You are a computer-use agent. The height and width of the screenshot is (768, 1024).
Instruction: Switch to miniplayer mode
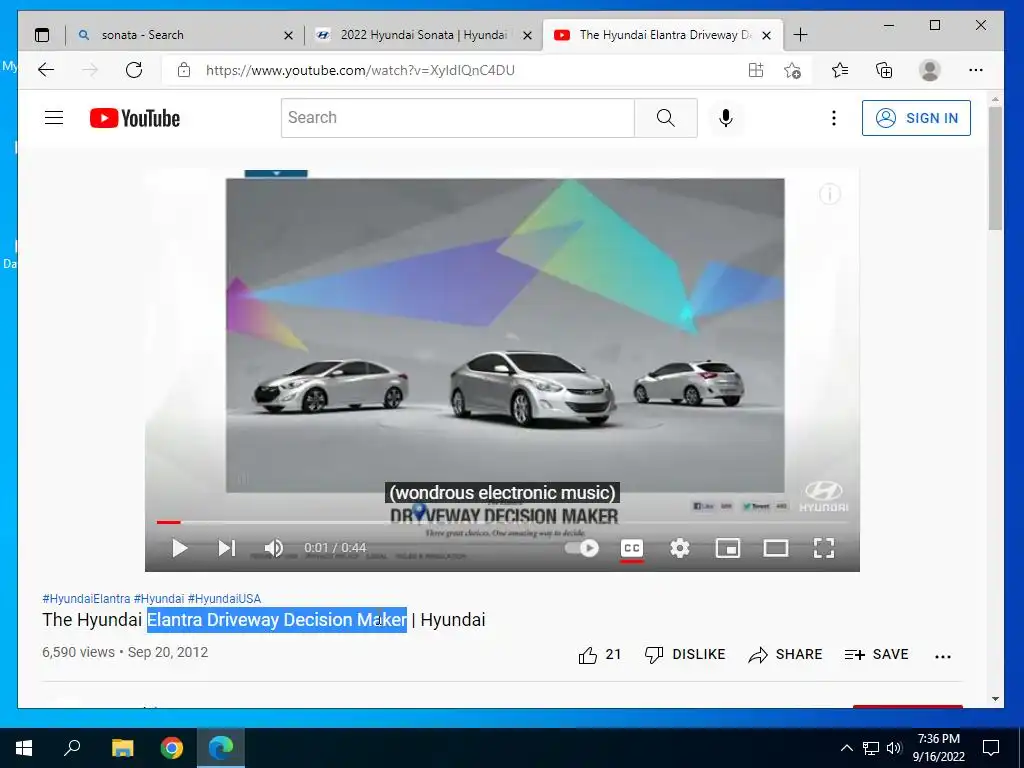(728, 548)
